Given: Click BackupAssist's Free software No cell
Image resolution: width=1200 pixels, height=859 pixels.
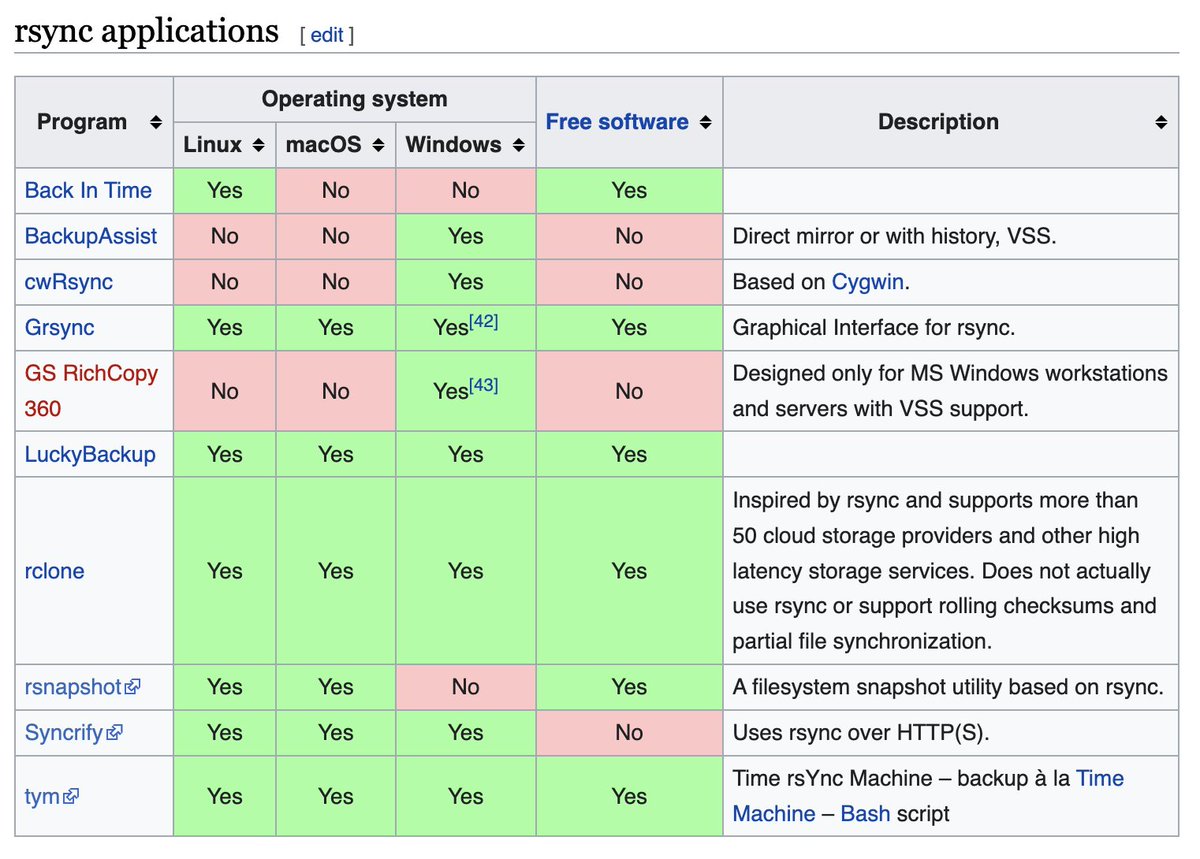Looking at the screenshot, I should click(629, 236).
